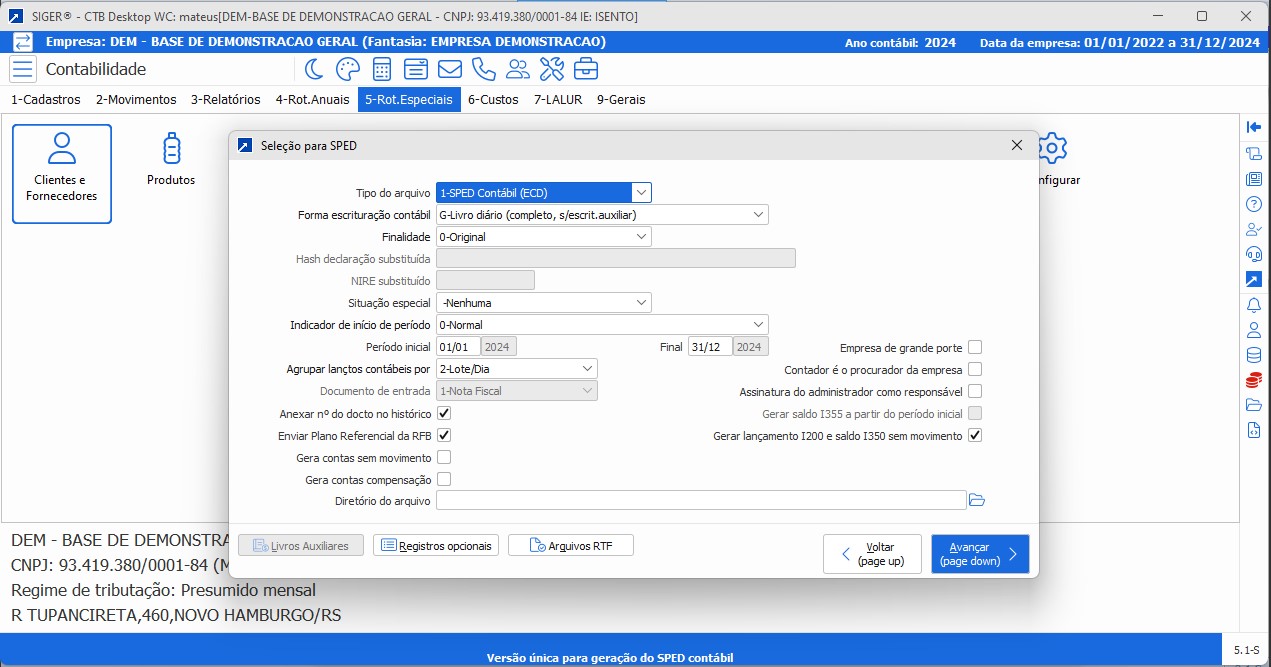This screenshot has height=667, width=1271.
Task: Click the Avançar (page down) button
Action: pyautogui.click(x=979, y=554)
